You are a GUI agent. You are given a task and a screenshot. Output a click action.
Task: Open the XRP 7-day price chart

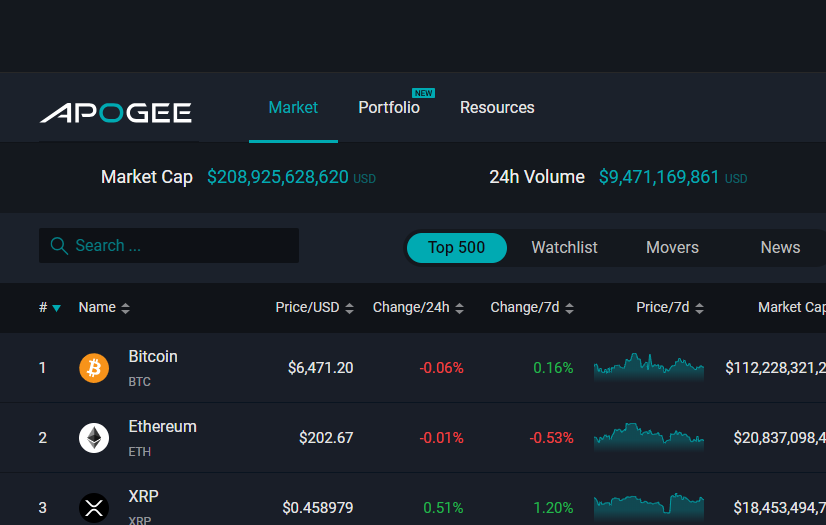tap(649, 507)
